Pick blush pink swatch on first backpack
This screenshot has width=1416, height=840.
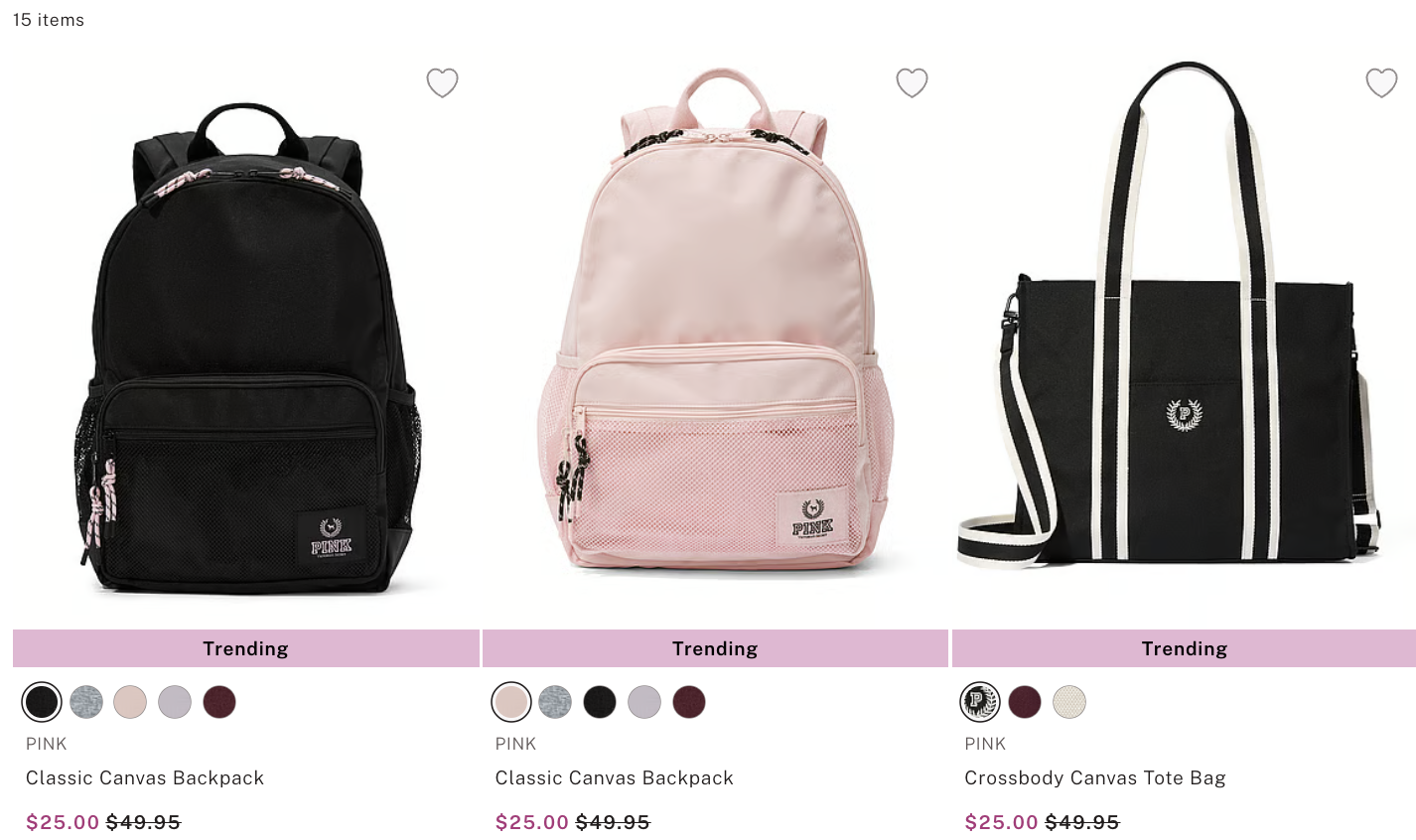coord(130,702)
